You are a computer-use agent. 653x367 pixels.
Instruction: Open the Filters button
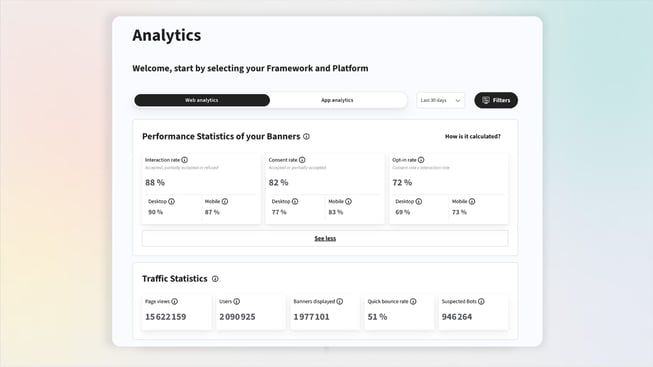tap(496, 100)
